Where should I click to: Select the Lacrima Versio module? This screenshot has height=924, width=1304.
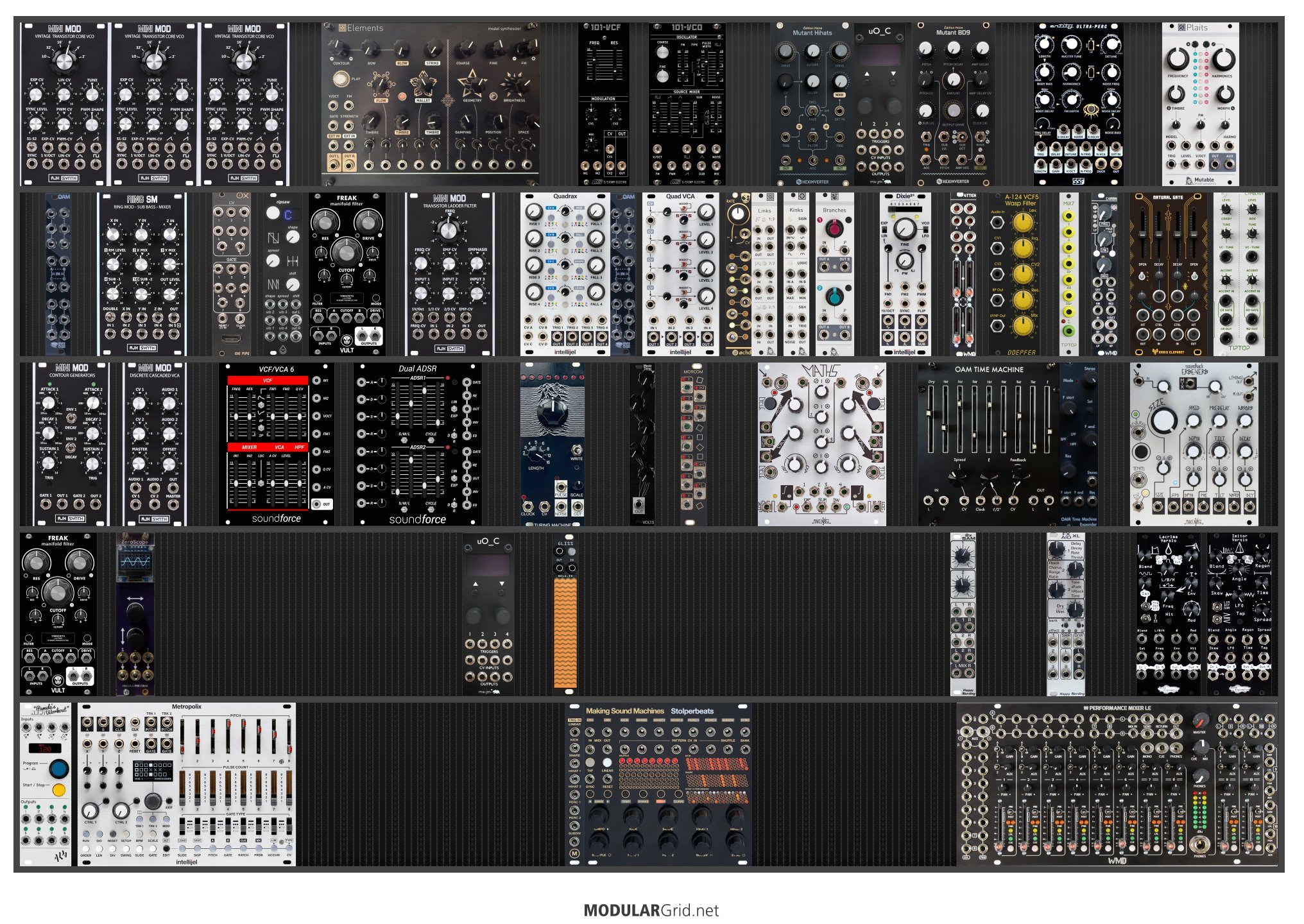click(1169, 614)
